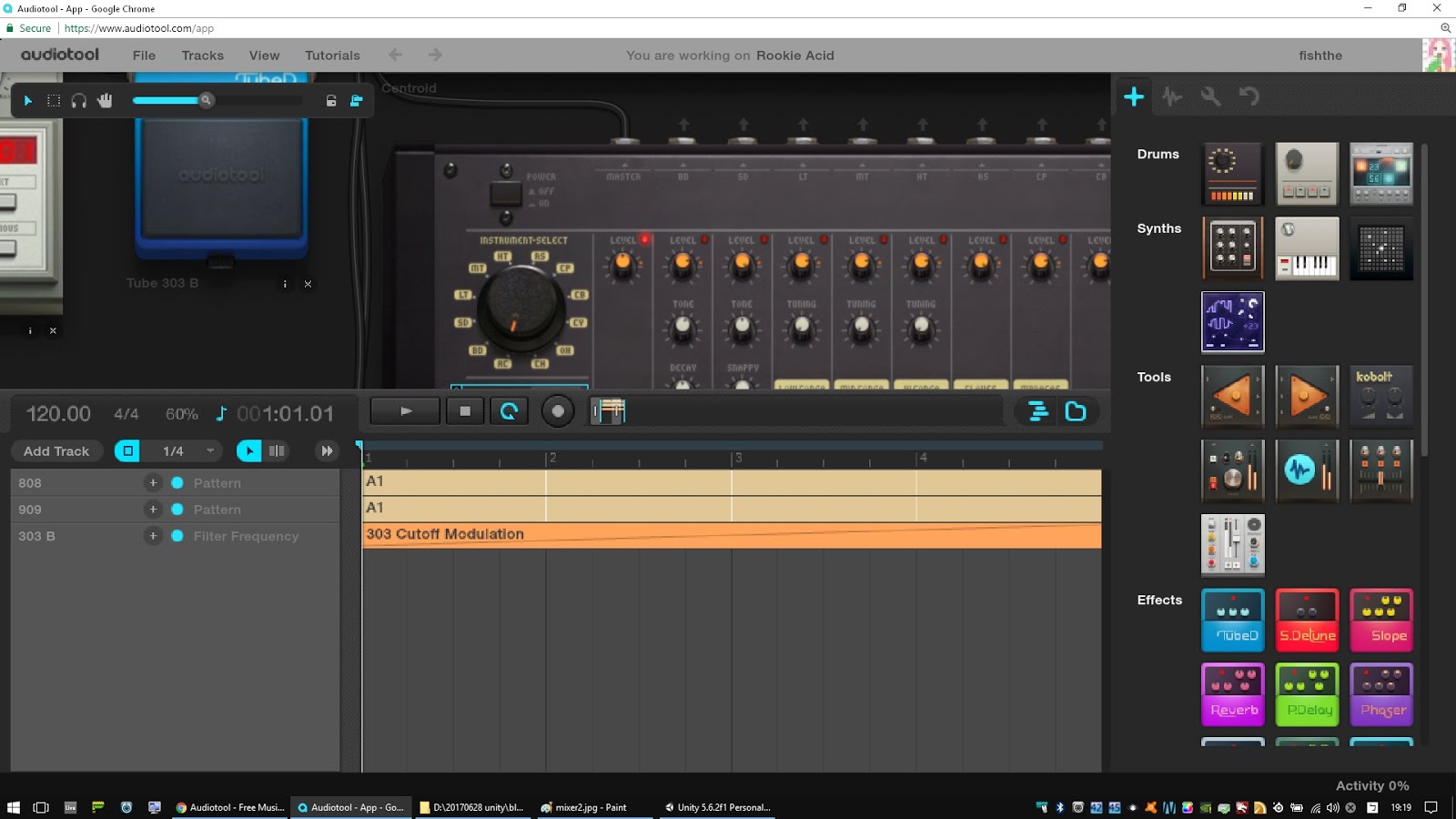Start playback with the play button

[x=406, y=411]
